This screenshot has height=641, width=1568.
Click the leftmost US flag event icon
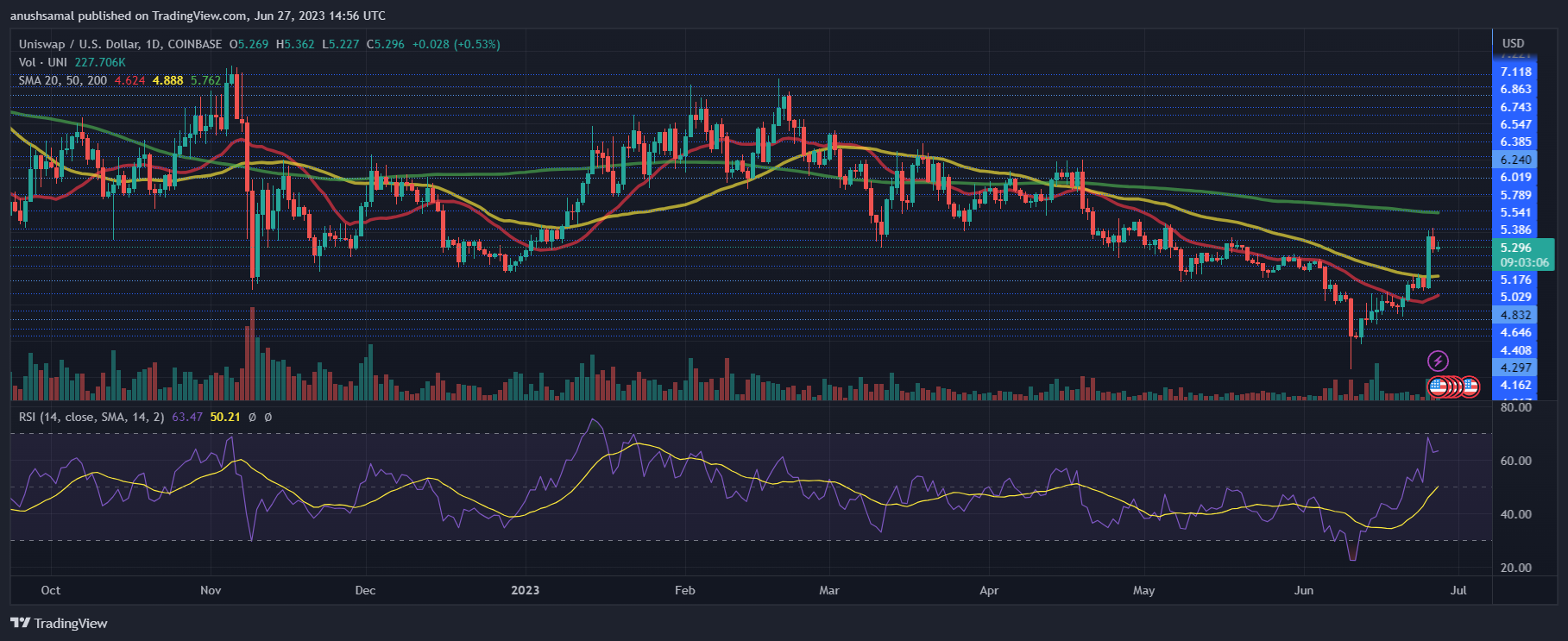[x=1437, y=386]
